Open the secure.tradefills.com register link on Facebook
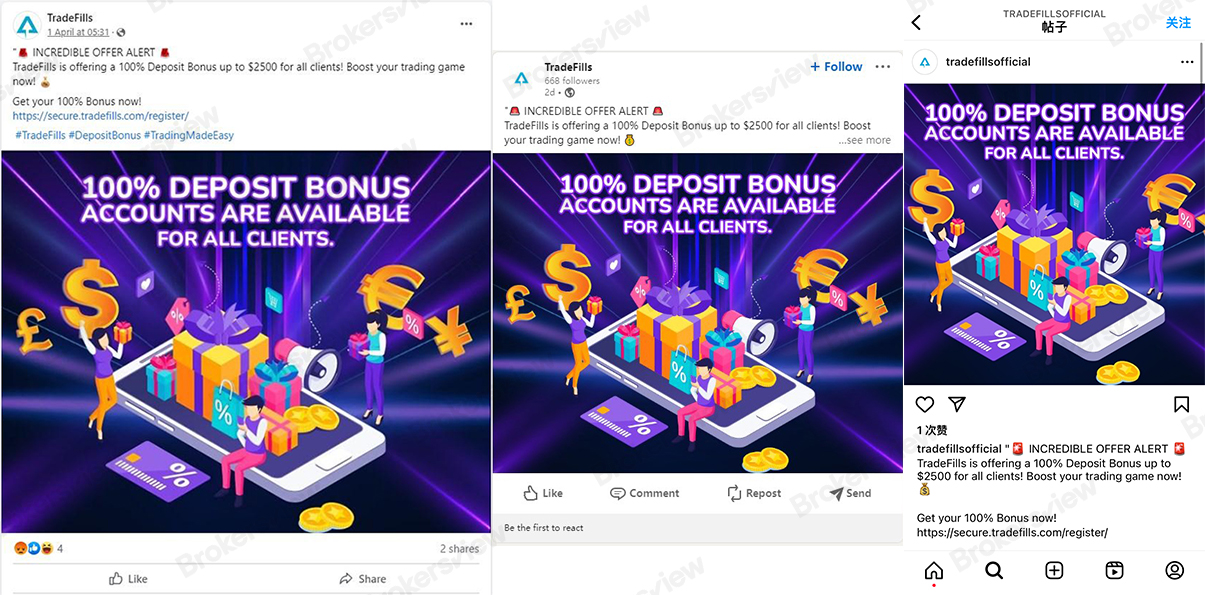The image size is (1205, 595). pos(100,116)
